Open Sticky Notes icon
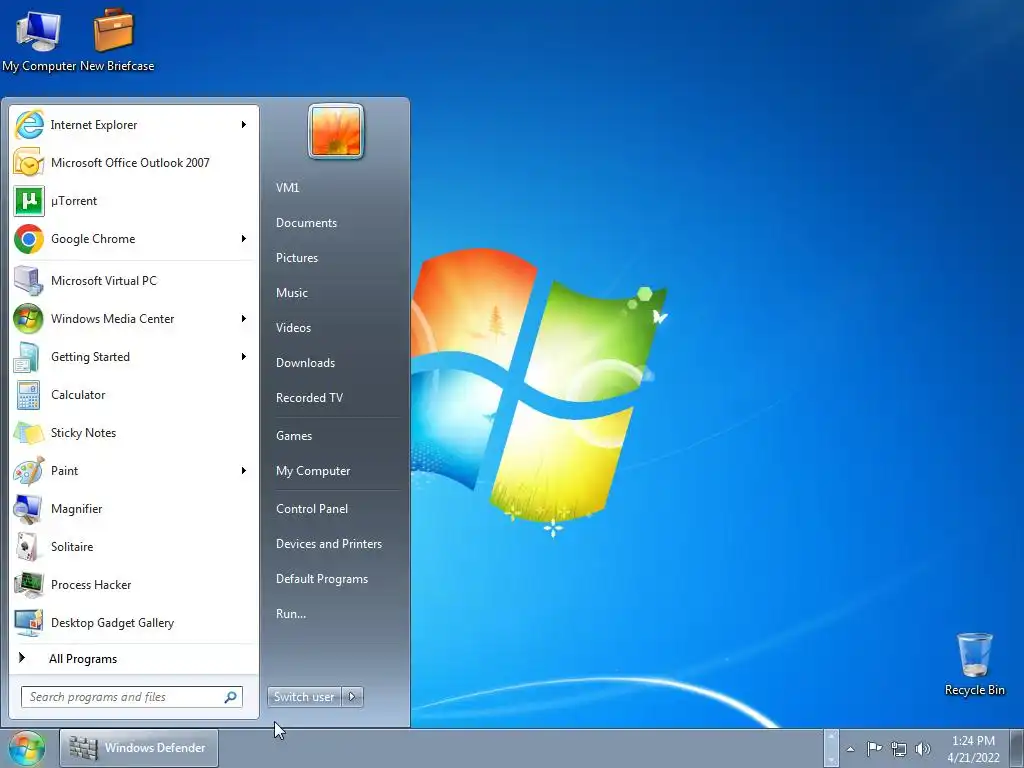 click(x=29, y=433)
